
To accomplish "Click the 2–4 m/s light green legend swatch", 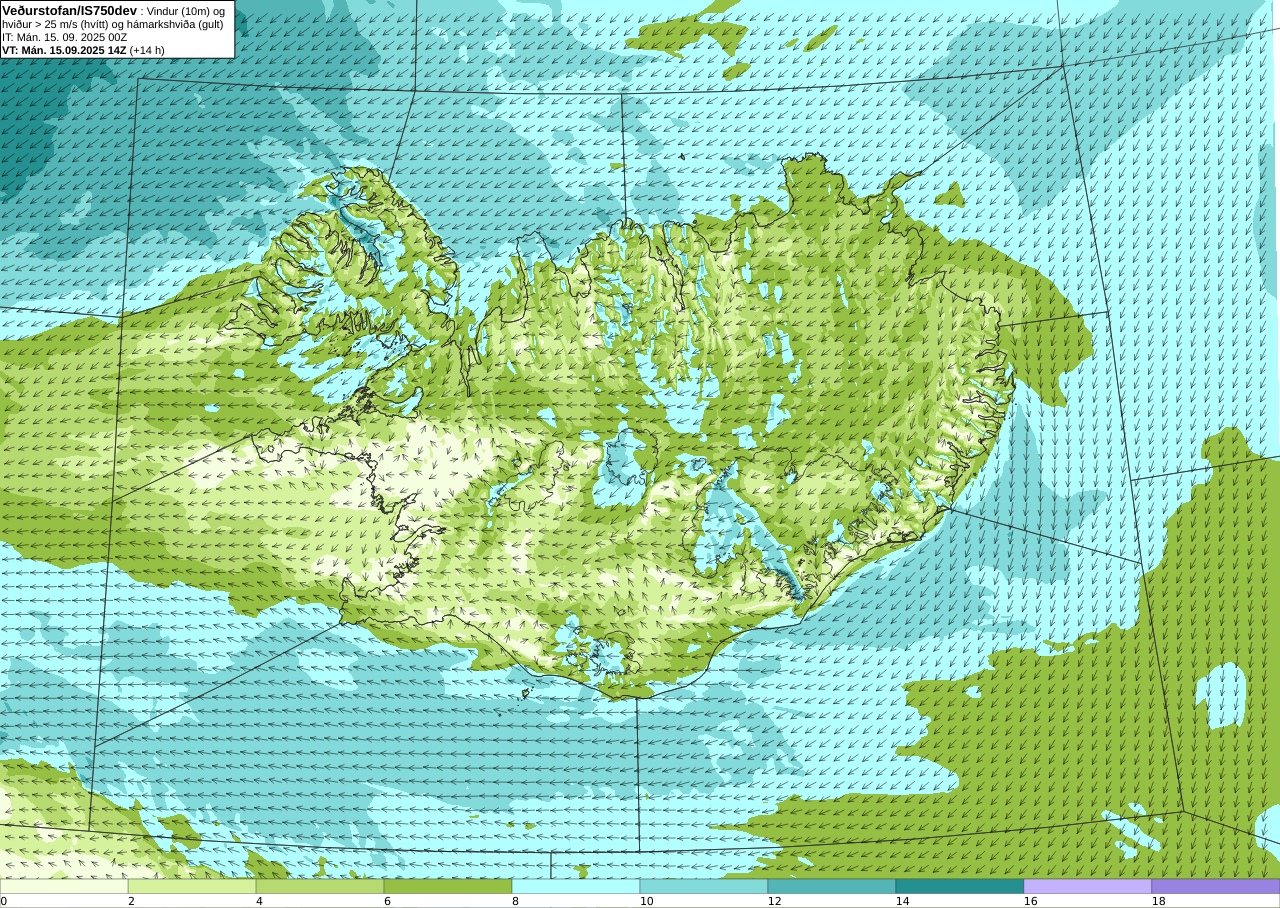I will [192, 886].
